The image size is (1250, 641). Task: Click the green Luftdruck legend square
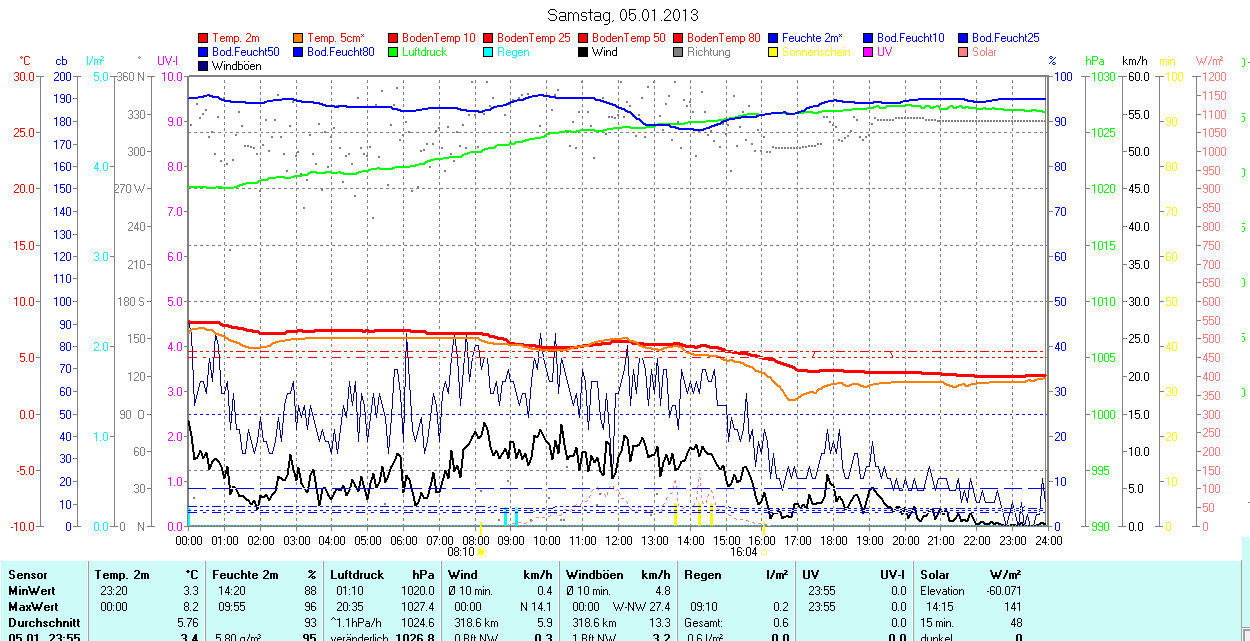pyautogui.click(x=393, y=52)
